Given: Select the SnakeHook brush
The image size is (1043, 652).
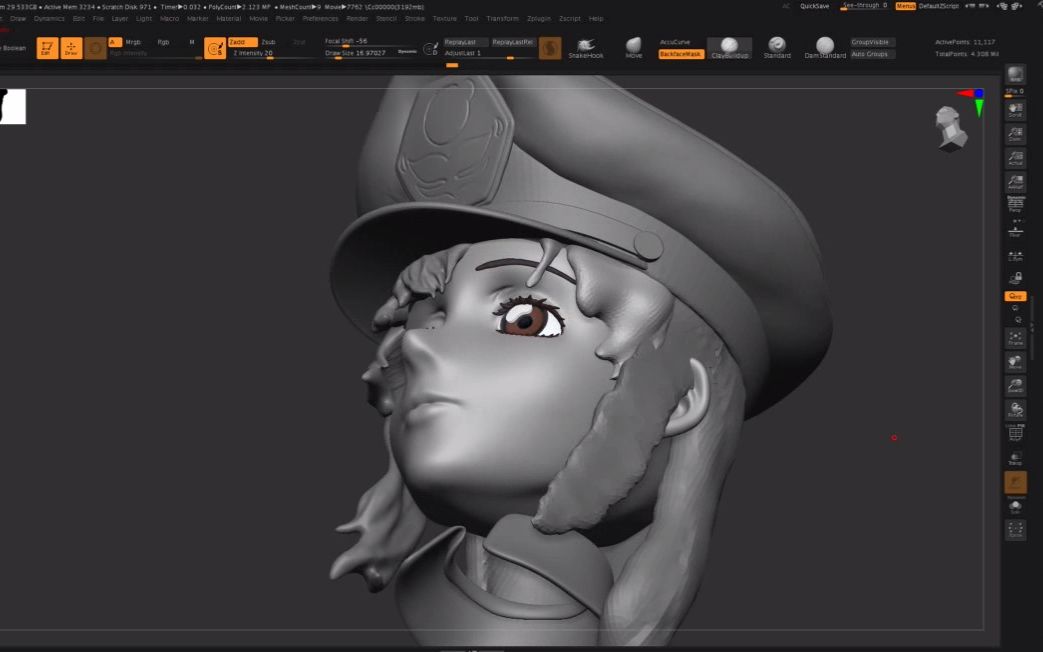Looking at the screenshot, I should (585, 48).
